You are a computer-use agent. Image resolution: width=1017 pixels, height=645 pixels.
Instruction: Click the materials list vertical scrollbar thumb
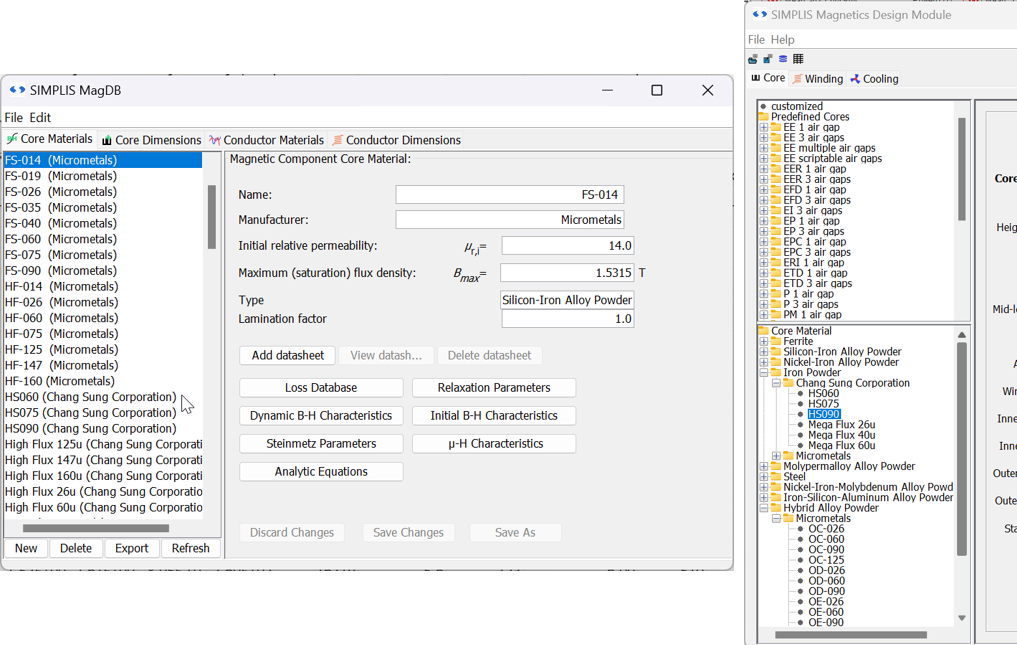tap(212, 216)
